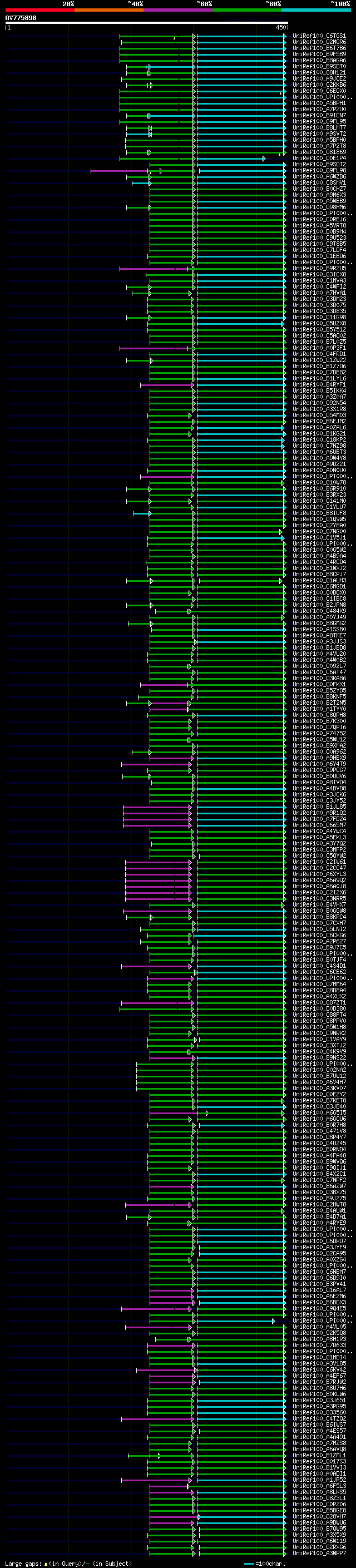Open the UniRef100_B6T7B6 hit
356x1568 pixels.
pos(319,48)
